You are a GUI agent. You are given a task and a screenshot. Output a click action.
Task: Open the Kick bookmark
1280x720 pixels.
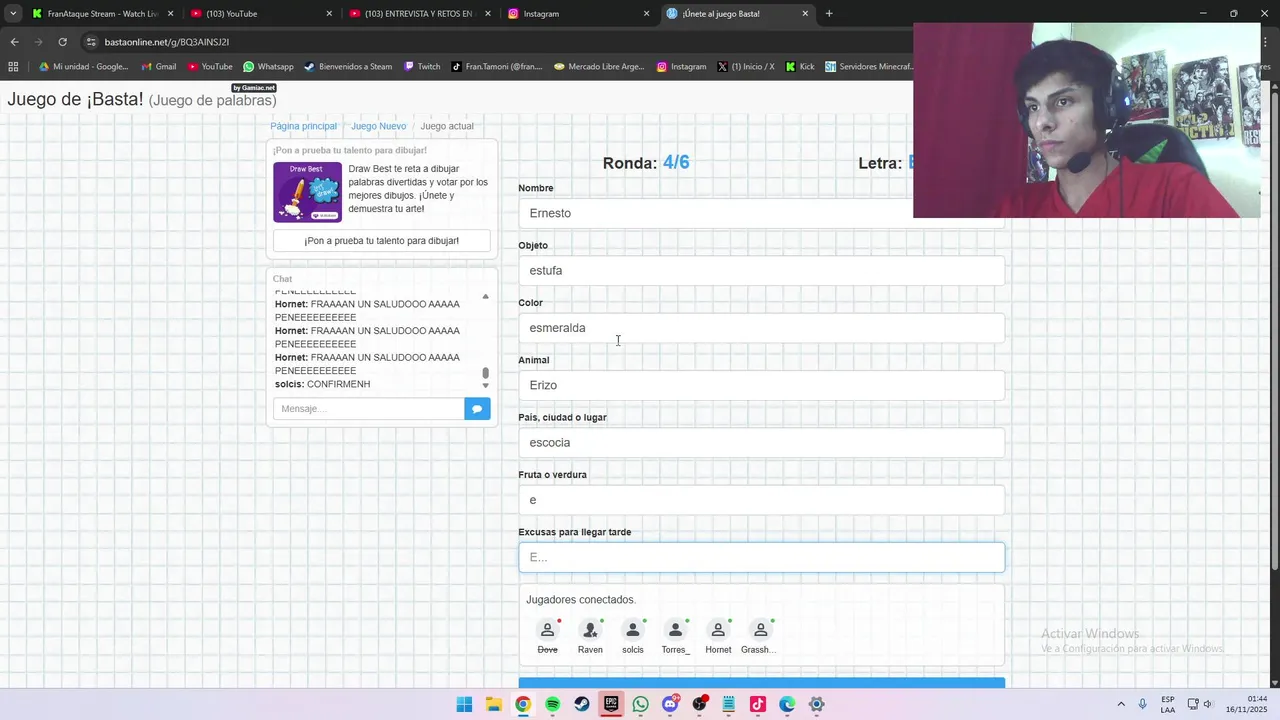click(799, 67)
